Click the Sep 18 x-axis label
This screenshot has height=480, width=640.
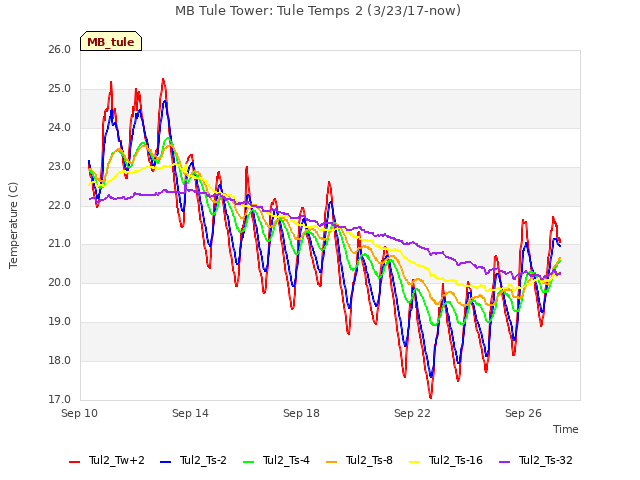point(301,413)
